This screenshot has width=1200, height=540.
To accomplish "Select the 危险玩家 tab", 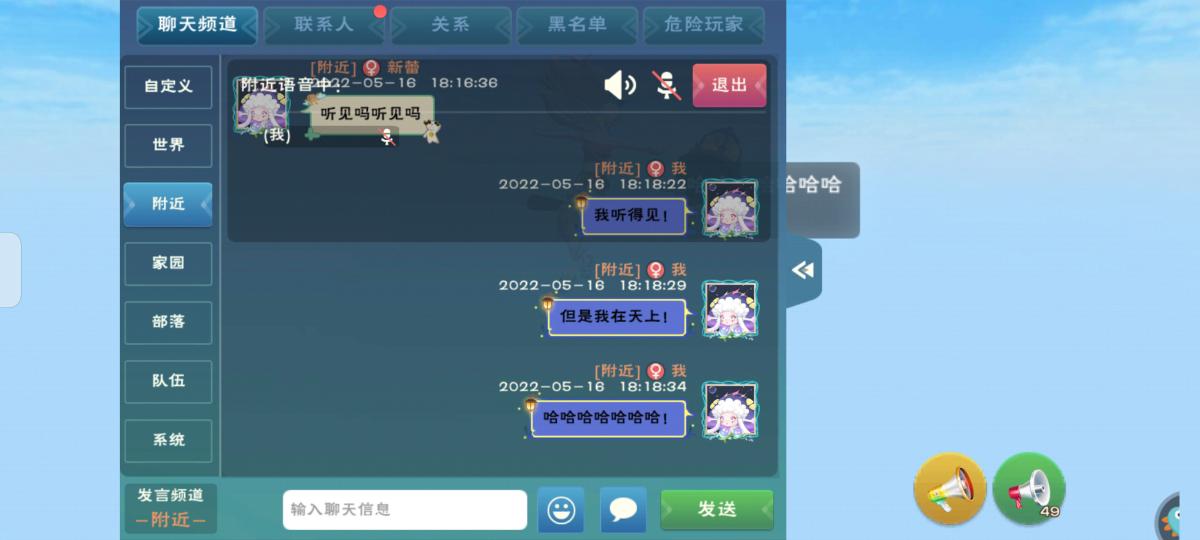I will pos(704,25).
